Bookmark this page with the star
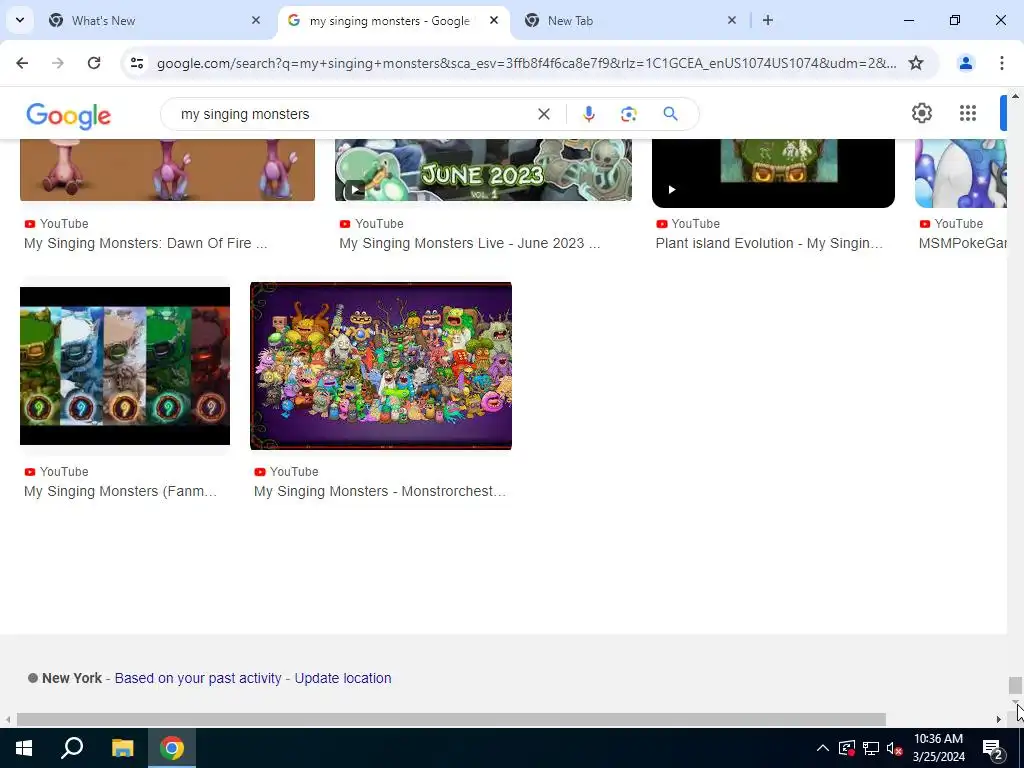The width and height of the screenshot is (1024, 768). pyautogui.click(x=916, y=63)
